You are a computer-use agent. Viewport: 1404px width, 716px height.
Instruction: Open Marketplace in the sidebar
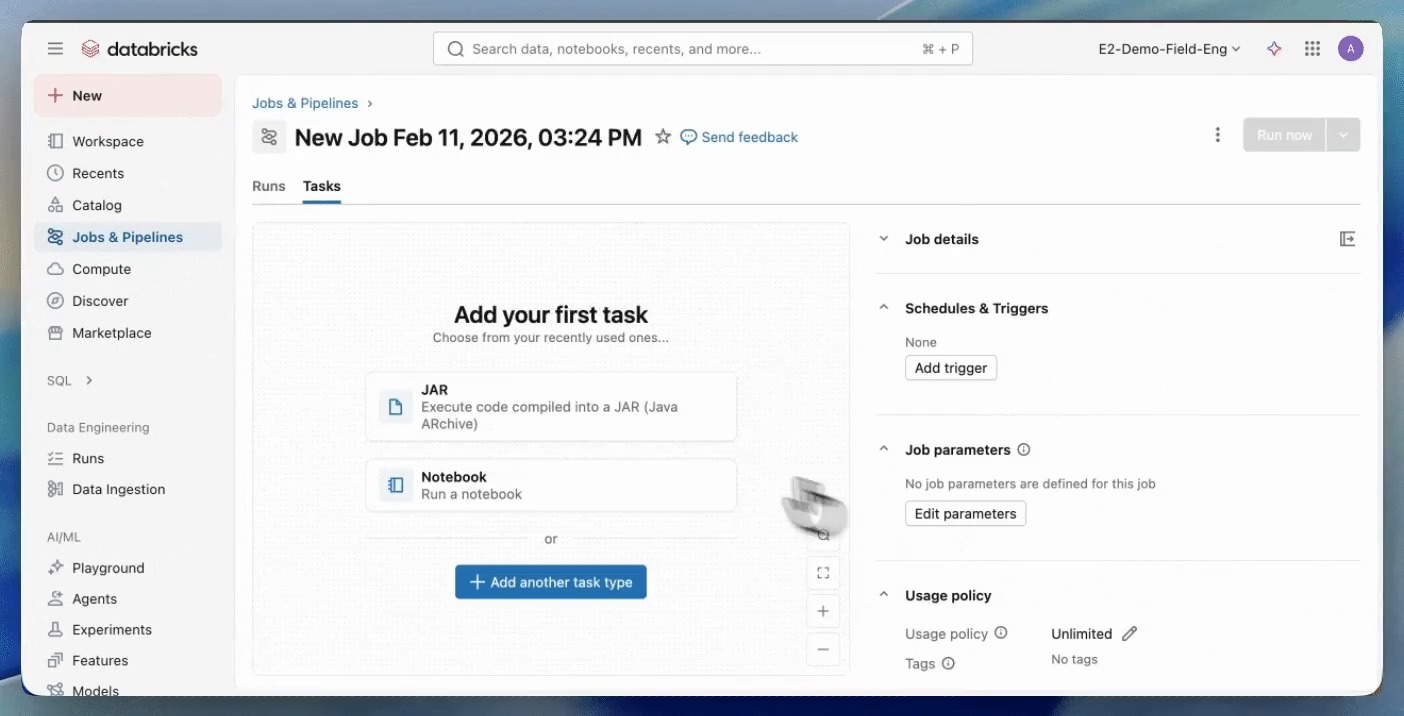(128, 333)
